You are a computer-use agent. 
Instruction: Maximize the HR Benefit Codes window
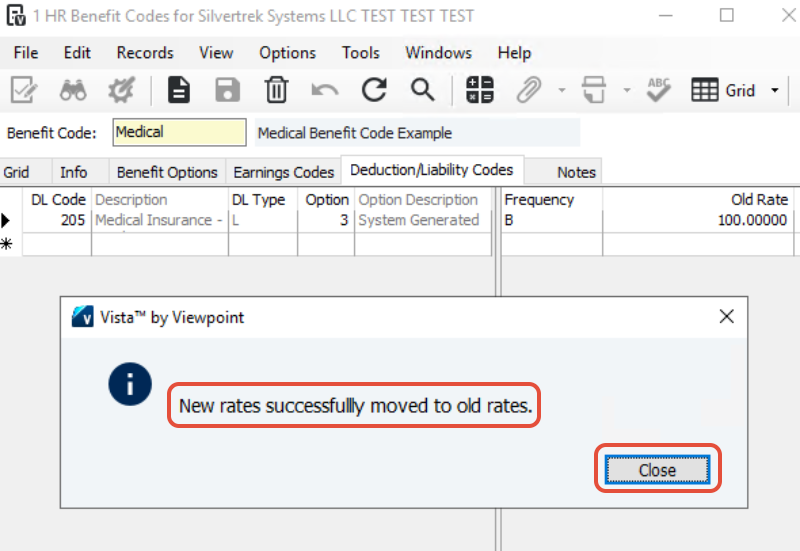pyautogui.click(x=727, y=15)
